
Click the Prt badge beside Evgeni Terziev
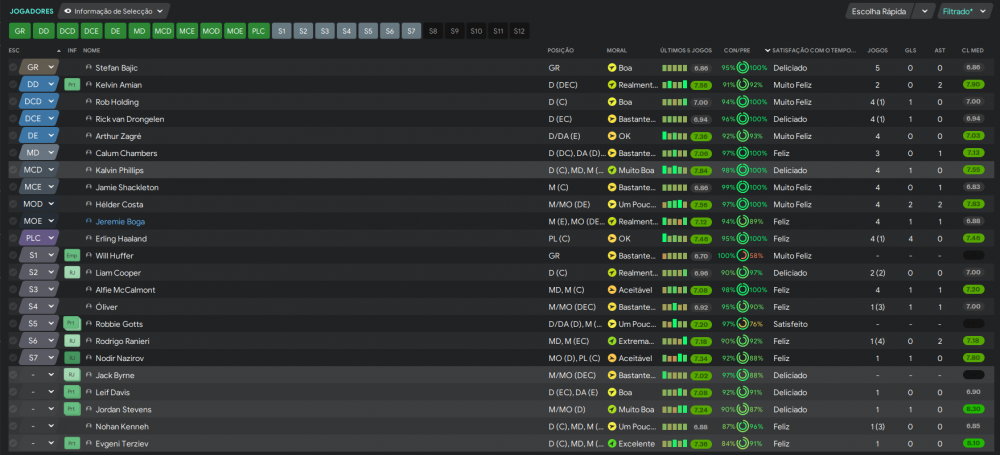(x=72, y=444)
